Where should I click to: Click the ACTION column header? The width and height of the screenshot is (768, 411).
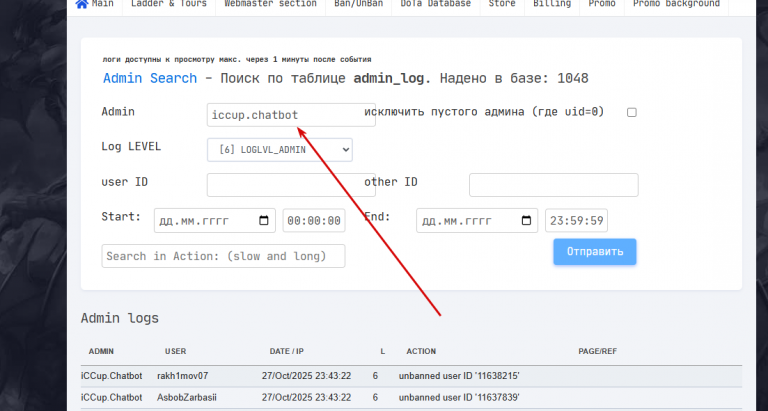pos(421,351)
